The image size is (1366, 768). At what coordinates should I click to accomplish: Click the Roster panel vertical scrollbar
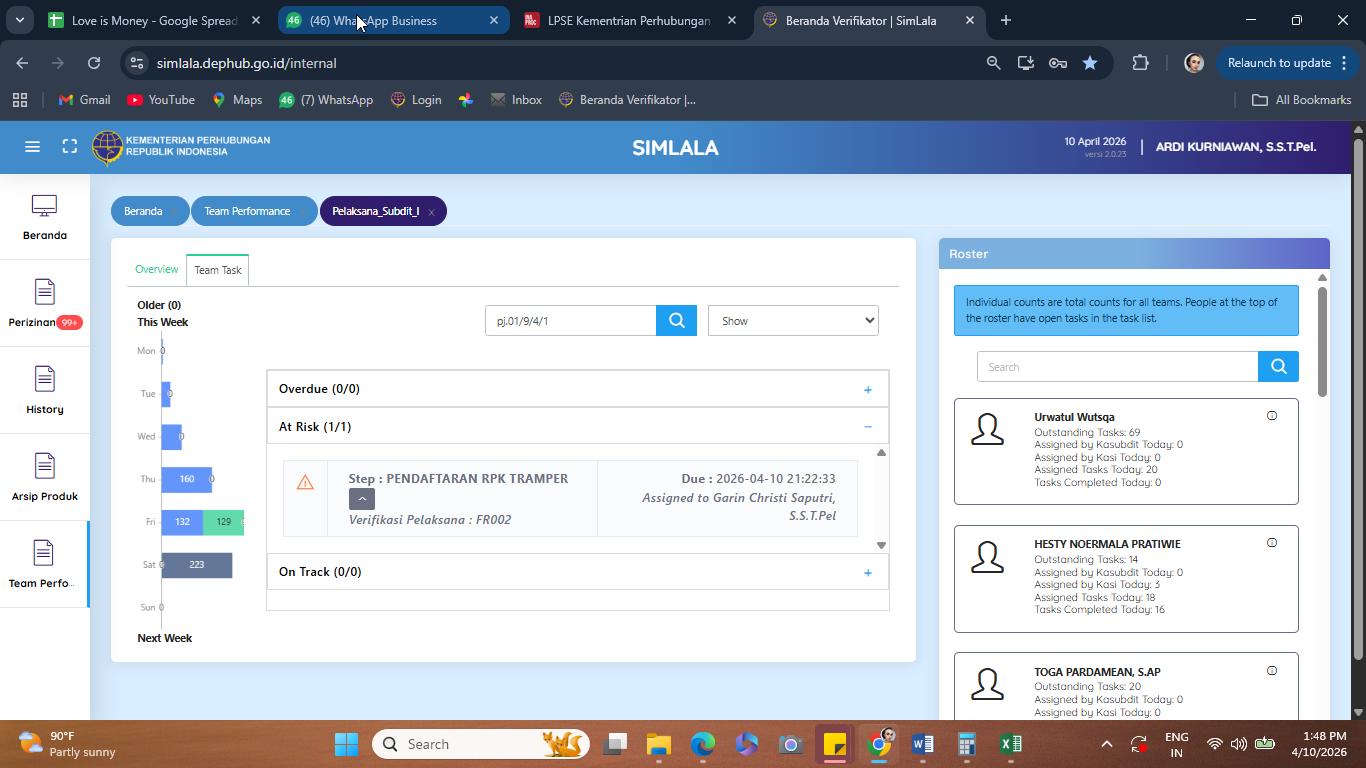[x=1322, y=340]
